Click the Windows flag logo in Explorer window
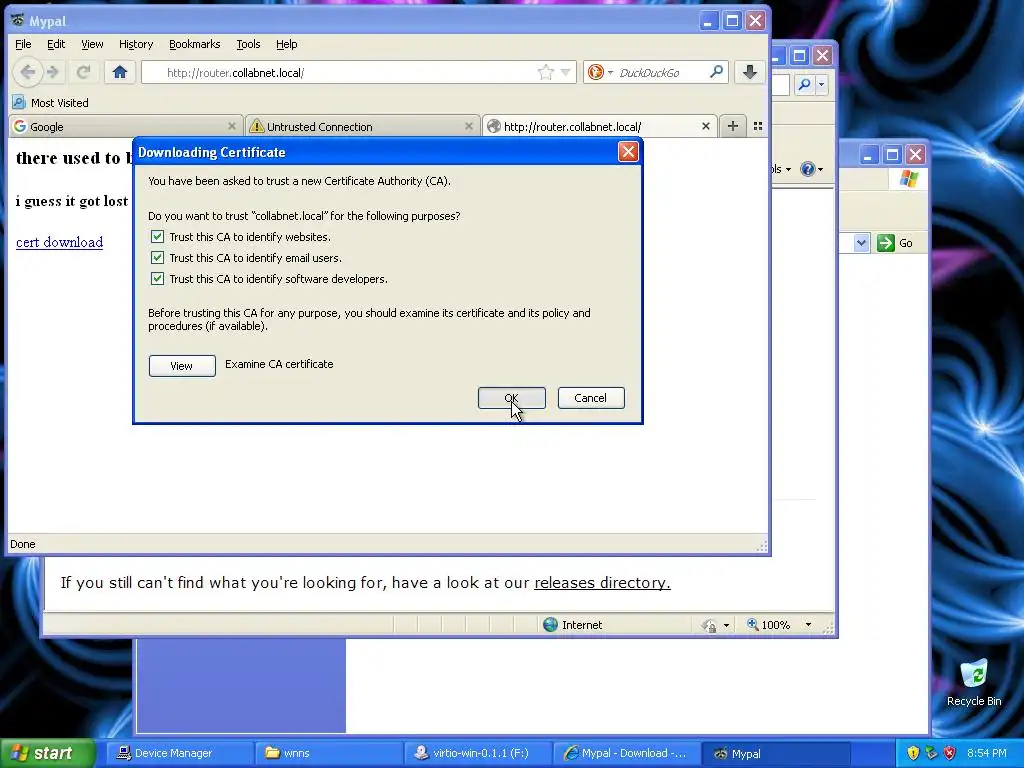This screenshot has height=768, width=1024. tap(908, 178)
